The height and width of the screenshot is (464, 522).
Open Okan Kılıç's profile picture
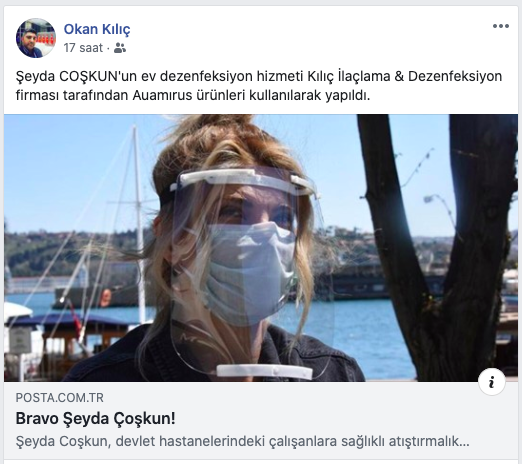(x=36, y=38)
